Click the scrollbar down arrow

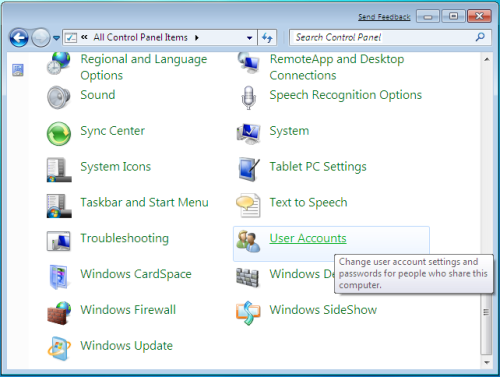(487, 362)
